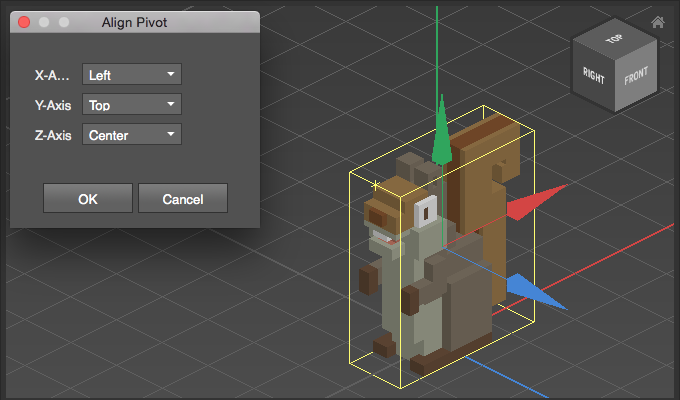Close the Align Pivot dialog window
Screen dimensions: 680x400
tap(24, 22)
